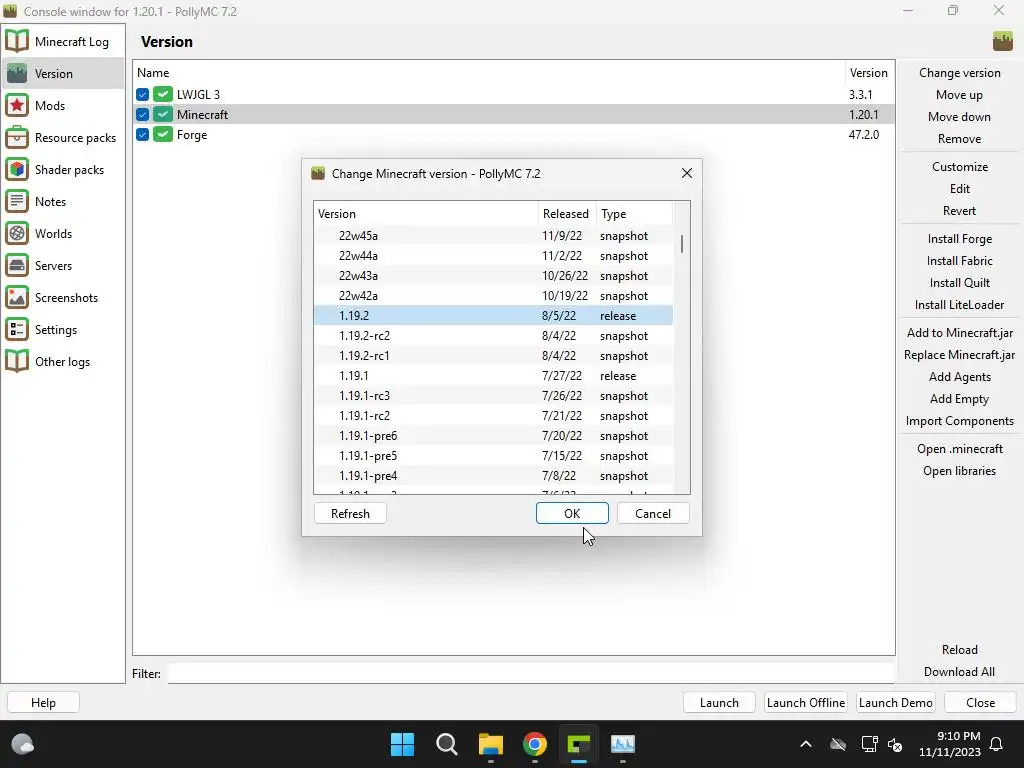This screenshot has height=768, width=1024.
Task: Click the Launch Offline button
Action: tap(806, 703)
